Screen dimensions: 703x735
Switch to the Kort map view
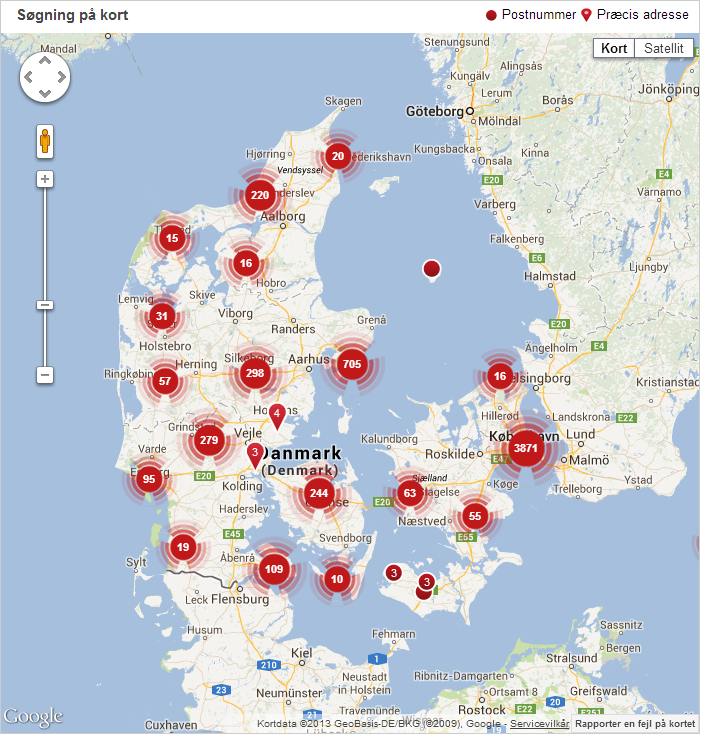(614, 48)
